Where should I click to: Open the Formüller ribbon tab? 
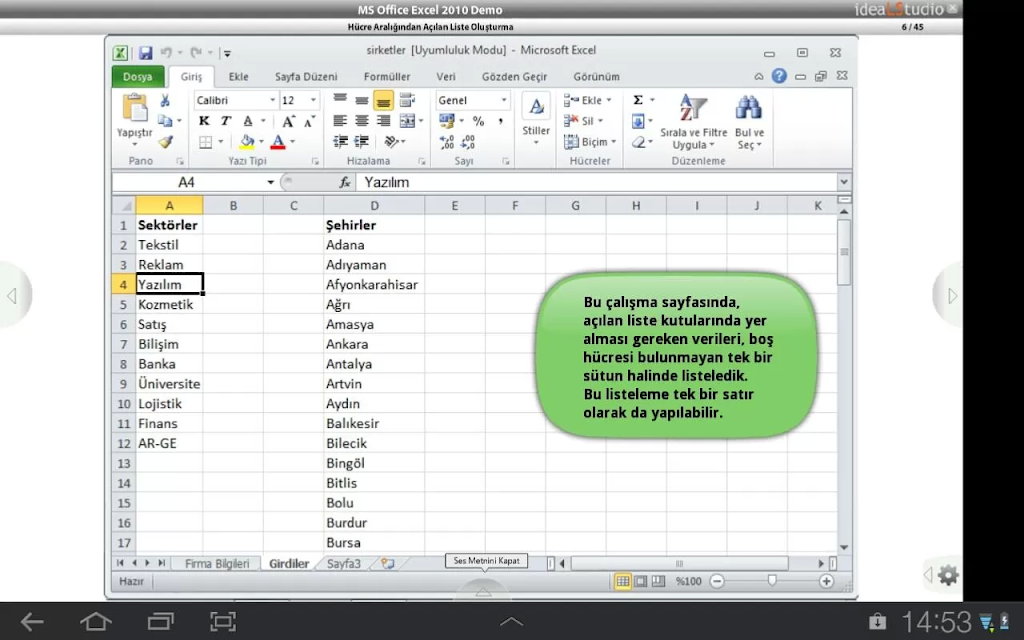click(x=387, y=76)
